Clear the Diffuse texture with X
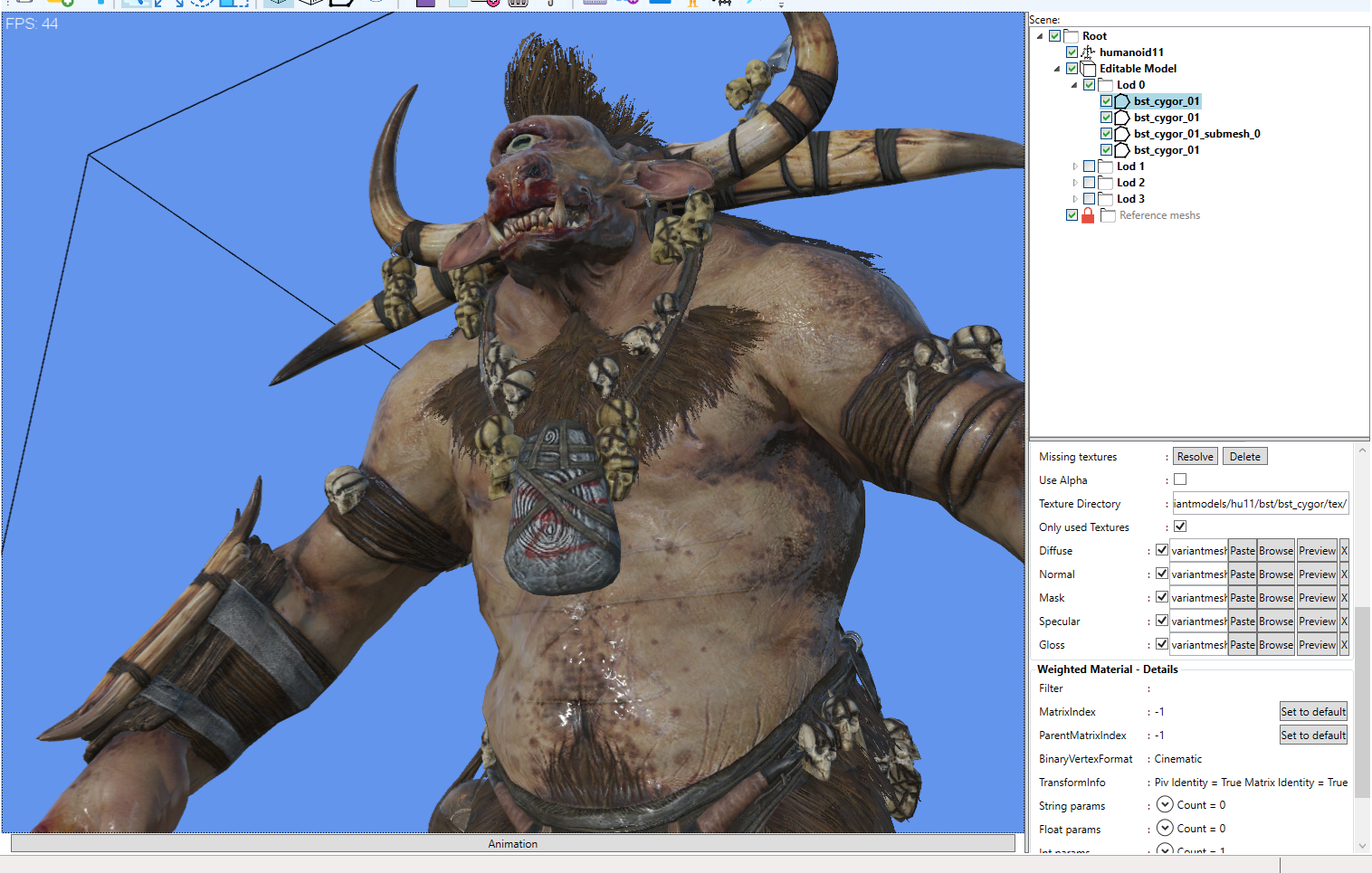This screenshot has height=873, width=1372. point(1344,551)
